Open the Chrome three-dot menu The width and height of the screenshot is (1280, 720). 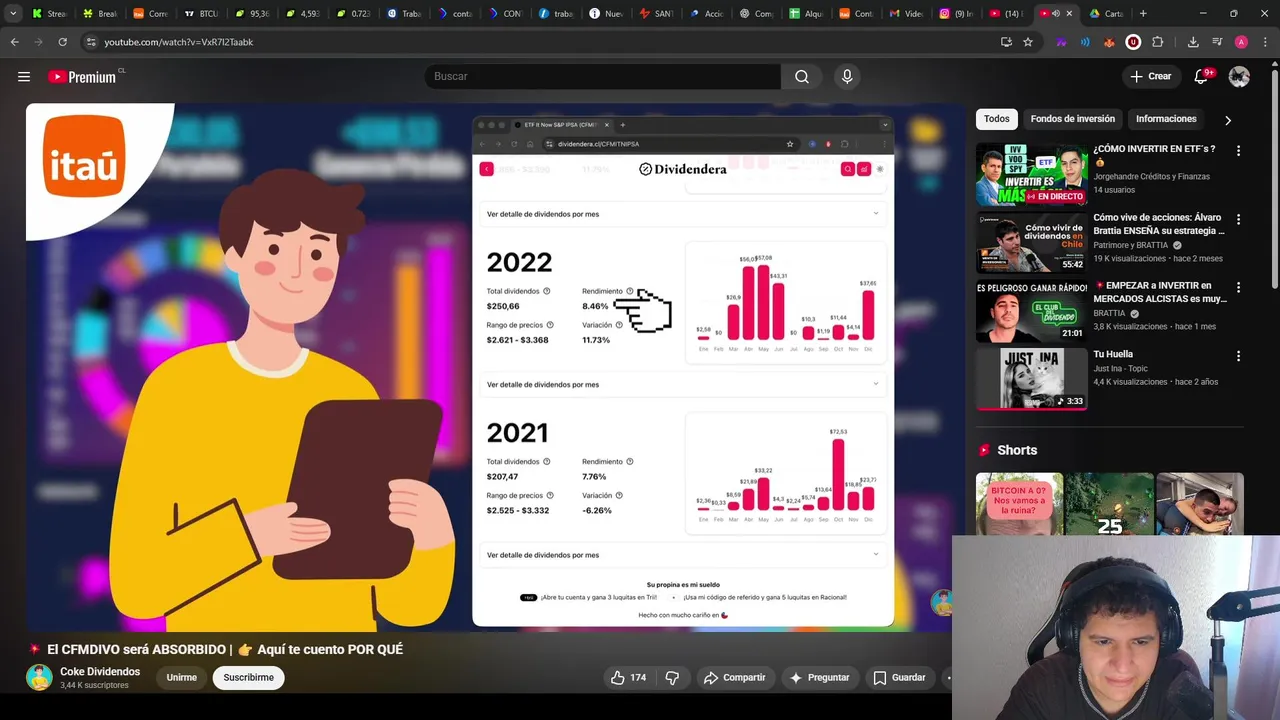pos(1267,42)
